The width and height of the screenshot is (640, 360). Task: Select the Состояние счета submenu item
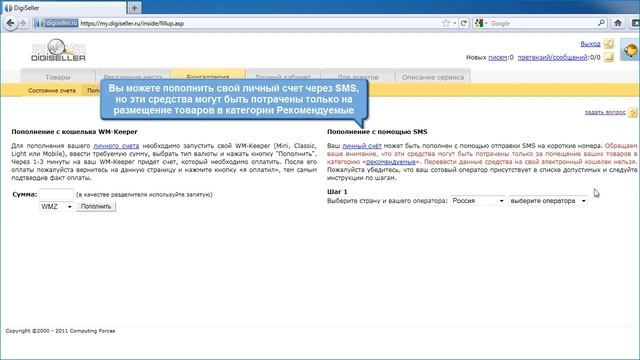coord(52,91)
